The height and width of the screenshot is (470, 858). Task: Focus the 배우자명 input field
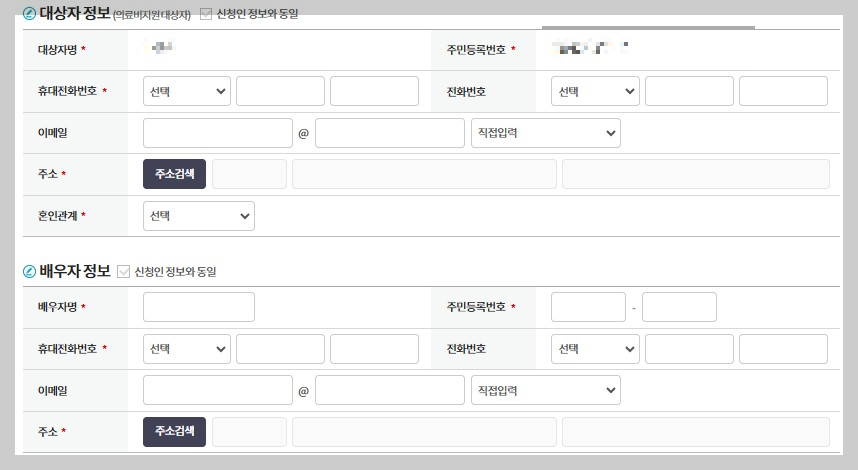199,307
